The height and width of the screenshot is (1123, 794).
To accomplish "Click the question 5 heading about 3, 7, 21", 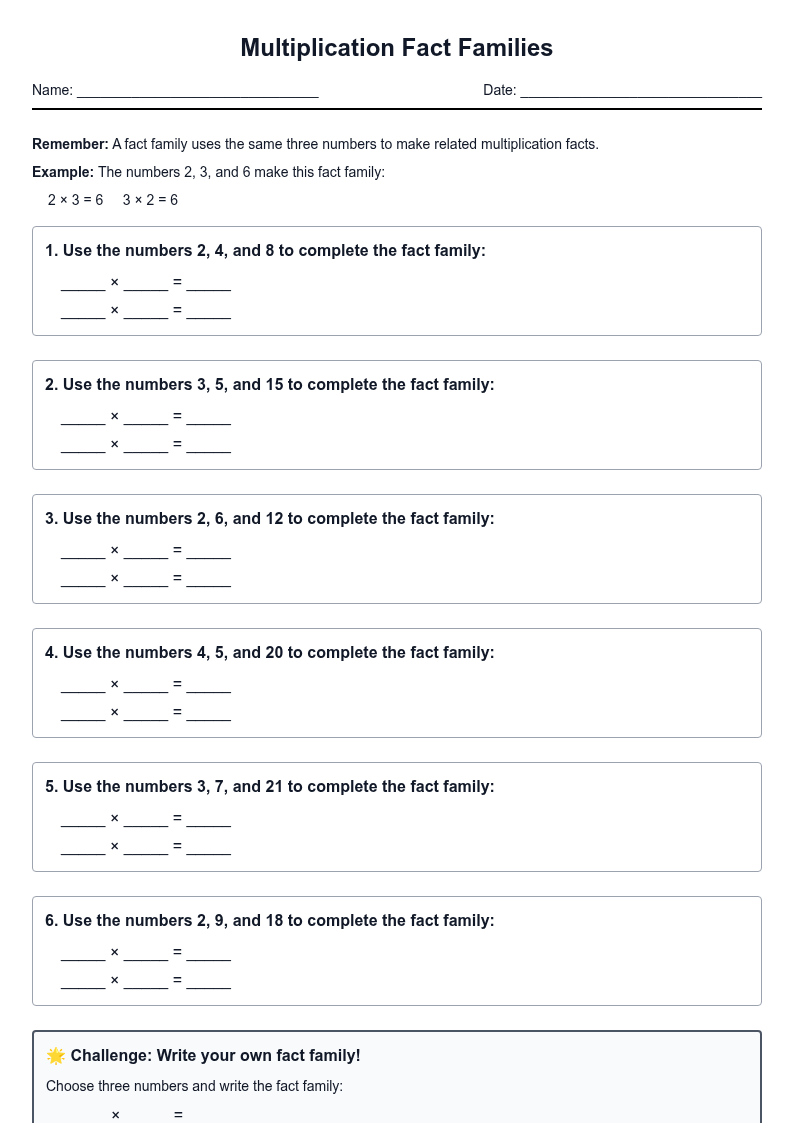I will tap(269, 786).
